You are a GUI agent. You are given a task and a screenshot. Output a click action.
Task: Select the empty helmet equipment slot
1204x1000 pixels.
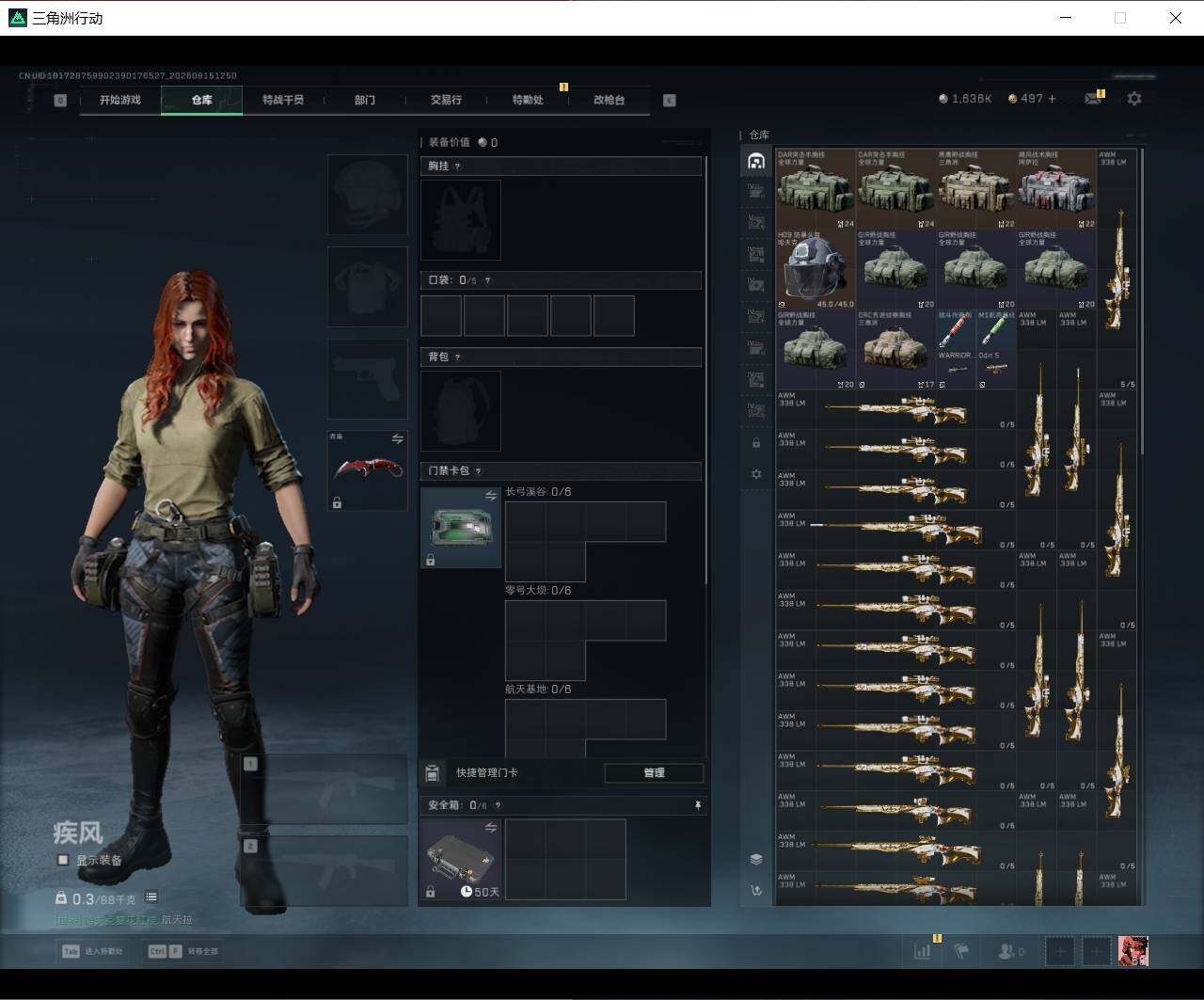[367, 195]
